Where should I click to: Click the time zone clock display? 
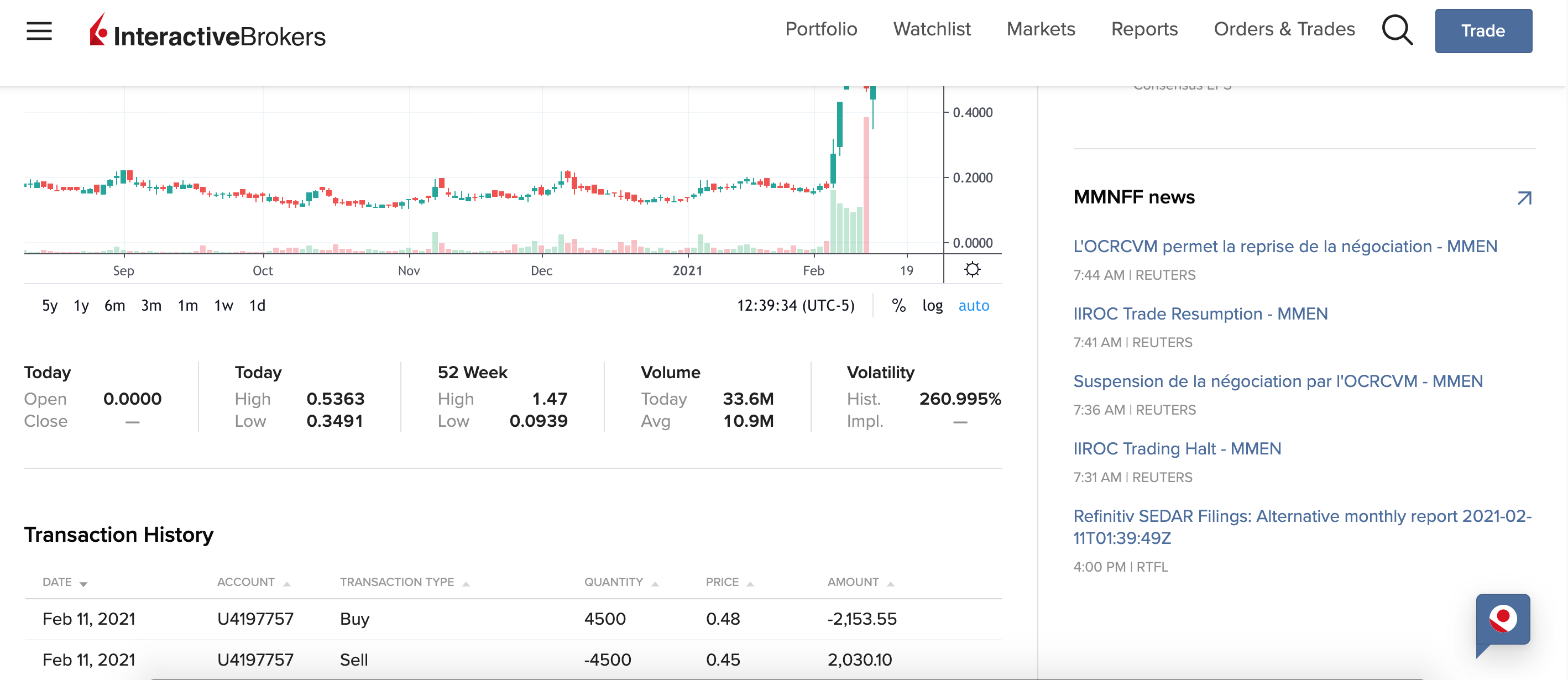(x=796, y=306)
